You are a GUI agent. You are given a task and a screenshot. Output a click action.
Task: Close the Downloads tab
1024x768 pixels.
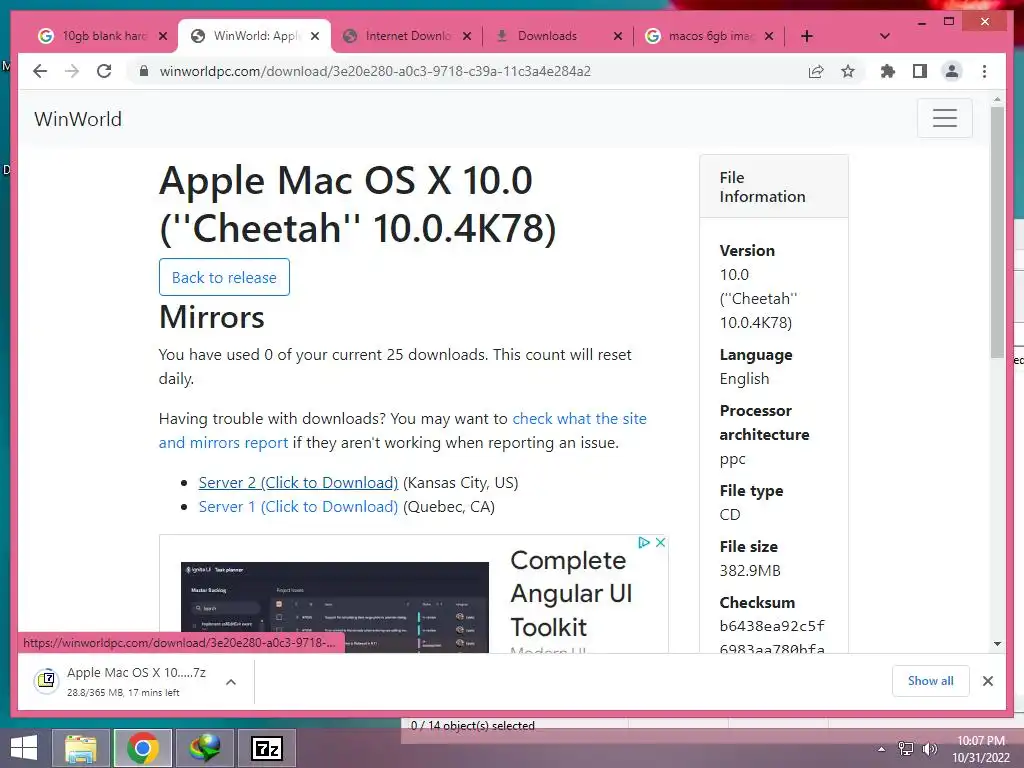pyautogui.click(x=618, y=36)
